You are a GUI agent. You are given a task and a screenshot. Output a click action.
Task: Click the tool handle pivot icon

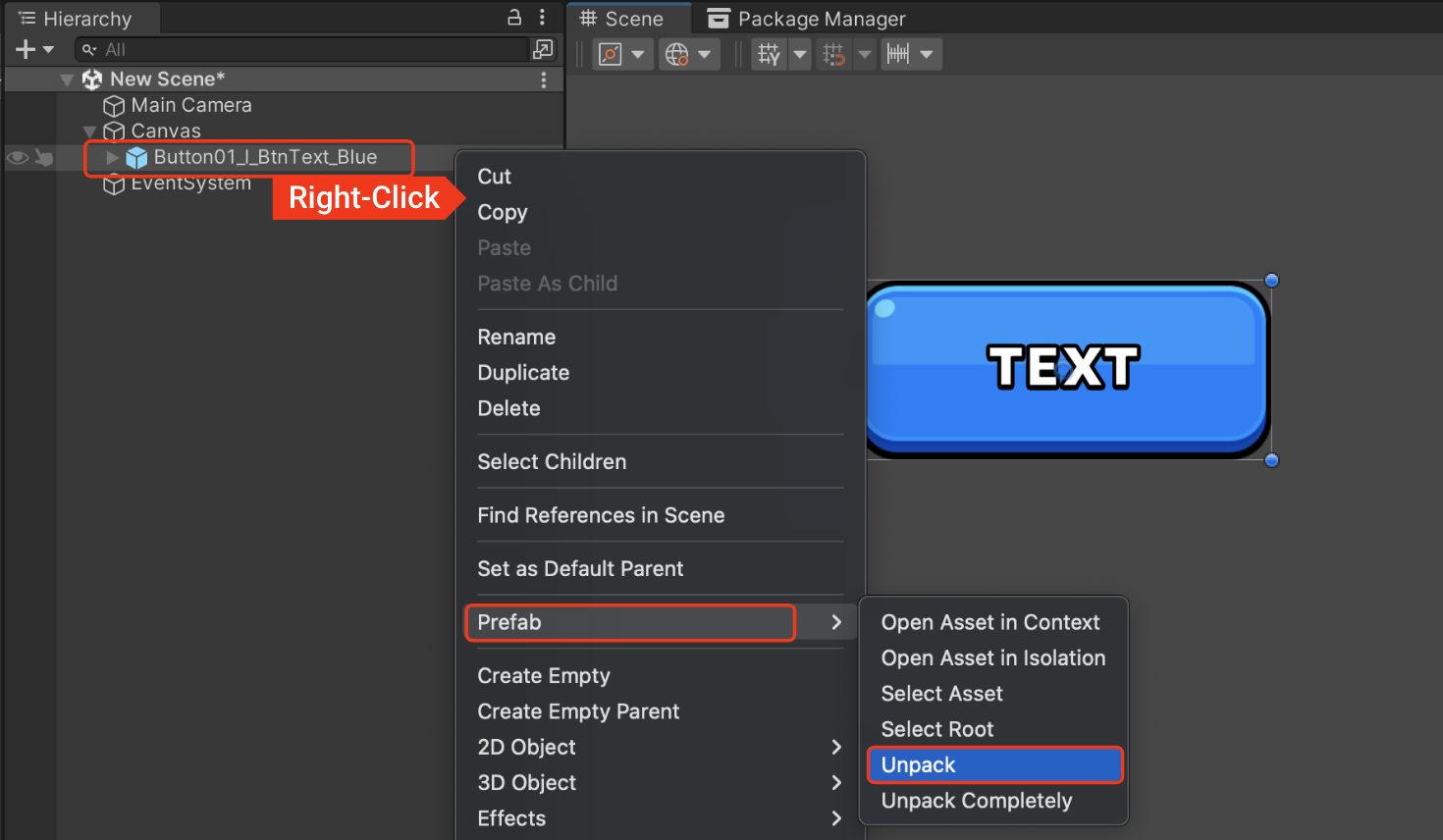tap(611, 54)
